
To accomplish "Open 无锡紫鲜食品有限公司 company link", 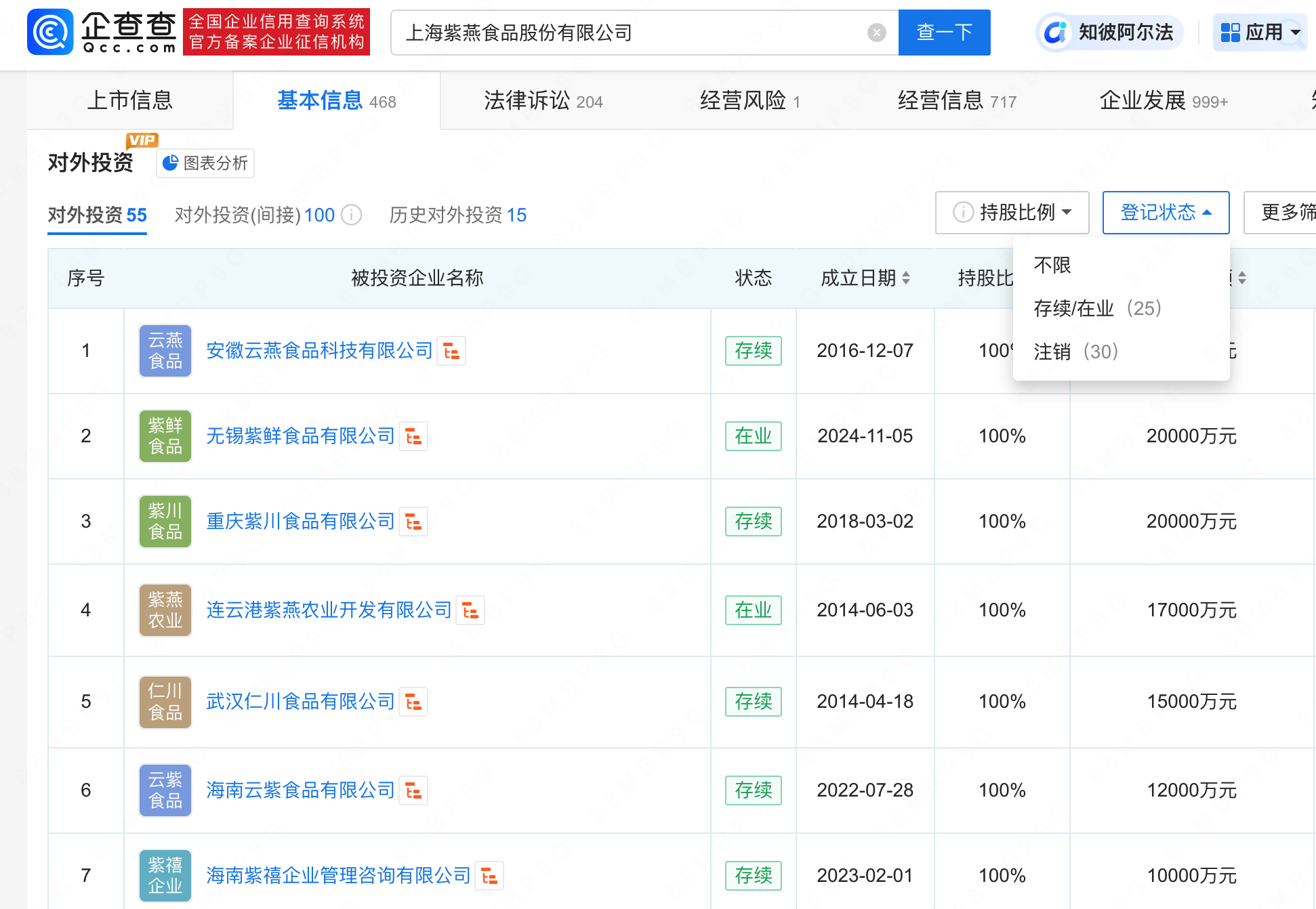I will [300, 436].
